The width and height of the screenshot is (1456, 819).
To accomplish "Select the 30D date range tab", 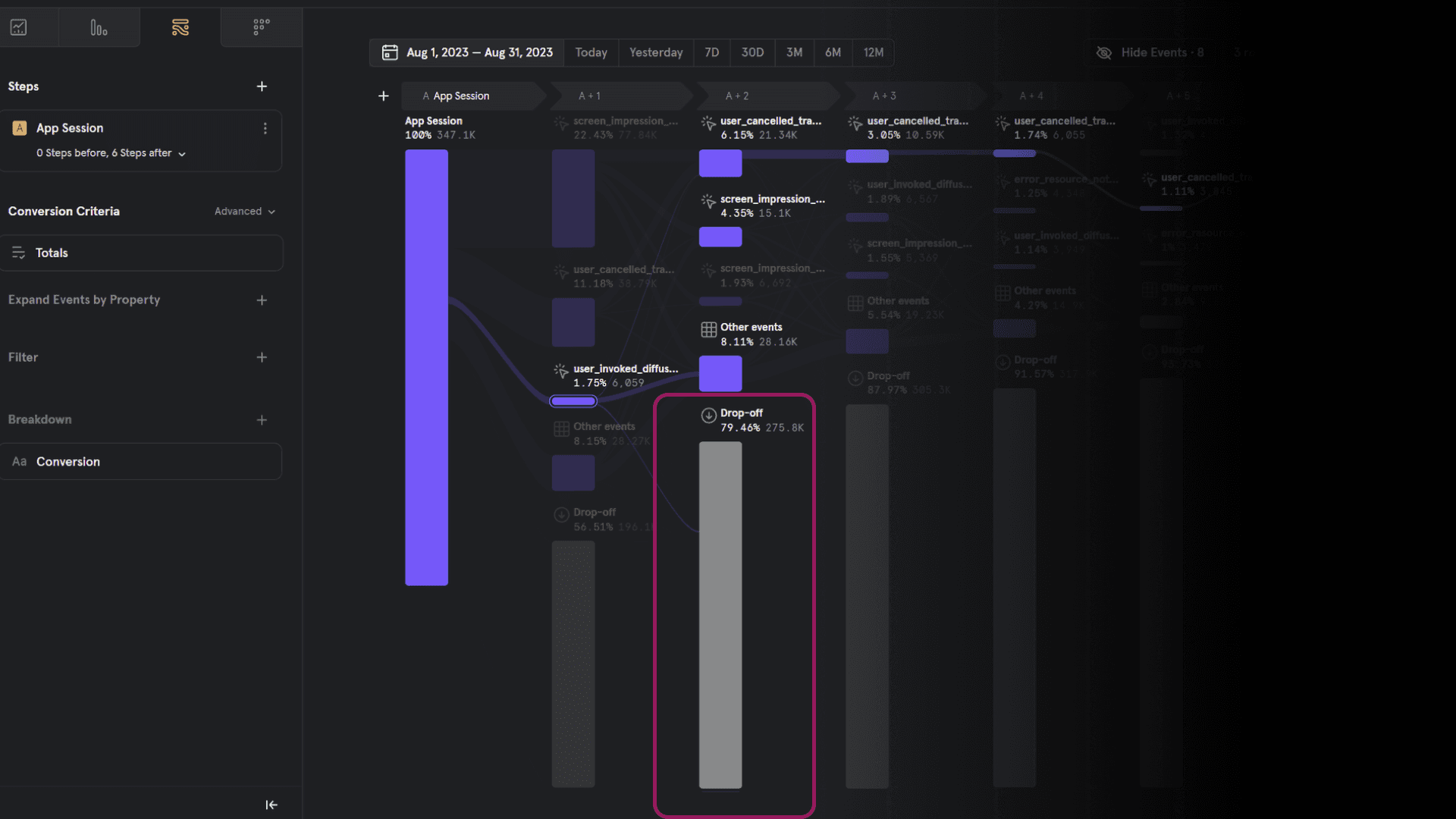I will click(752, 52).
